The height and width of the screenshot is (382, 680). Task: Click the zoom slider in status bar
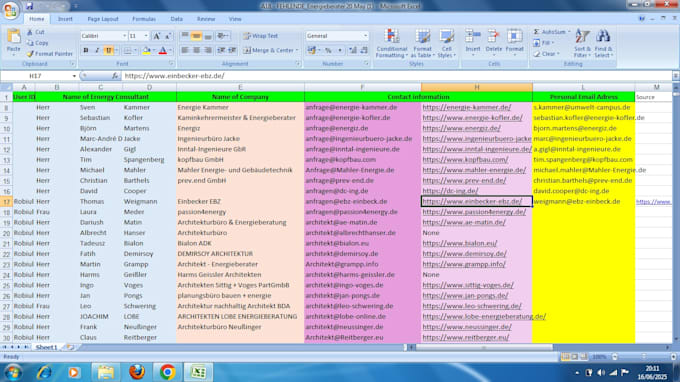pos(644,357)
